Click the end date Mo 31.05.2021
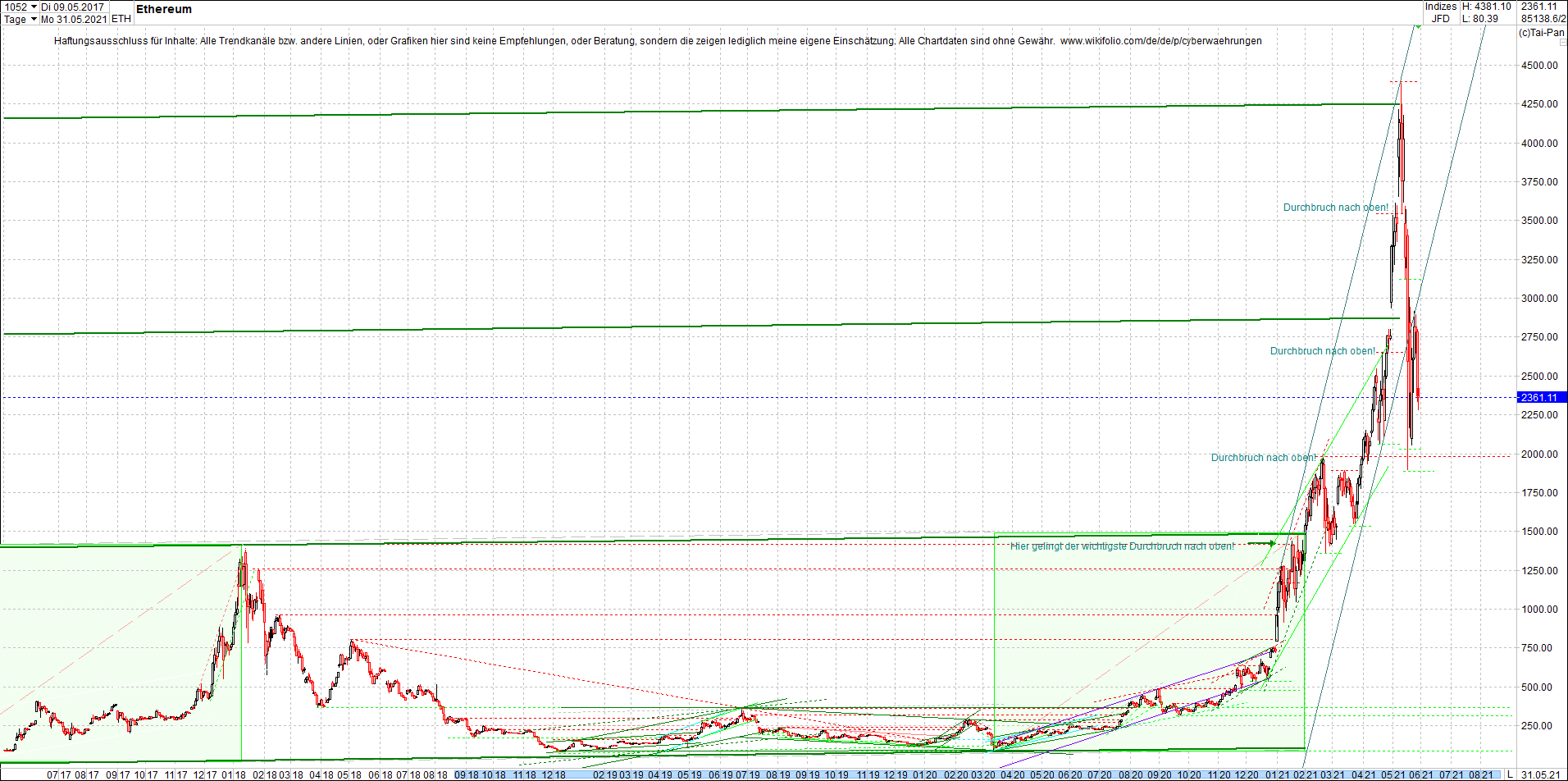 point(75,19)
